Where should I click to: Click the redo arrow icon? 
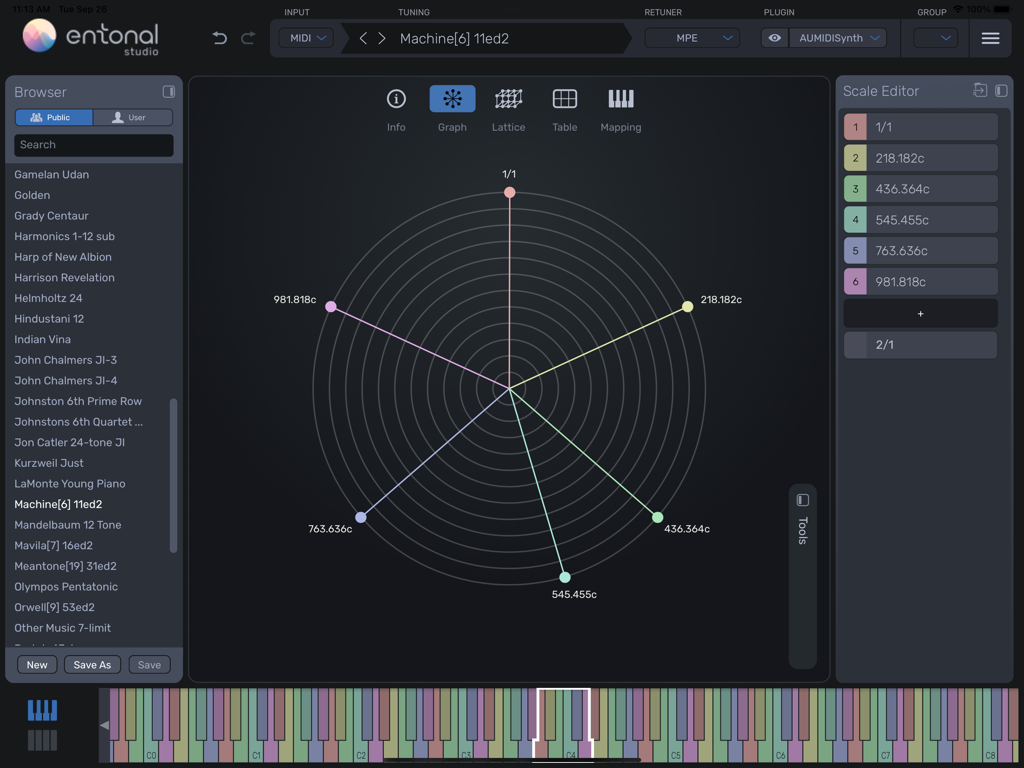coord(248,37)
